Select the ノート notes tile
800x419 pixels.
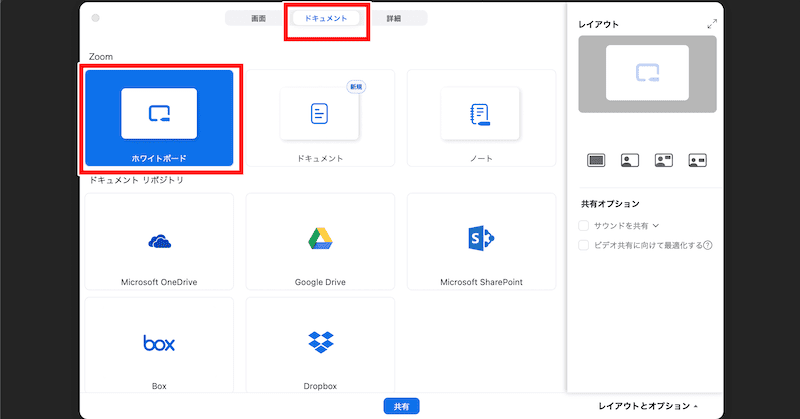tap(480, 118)
